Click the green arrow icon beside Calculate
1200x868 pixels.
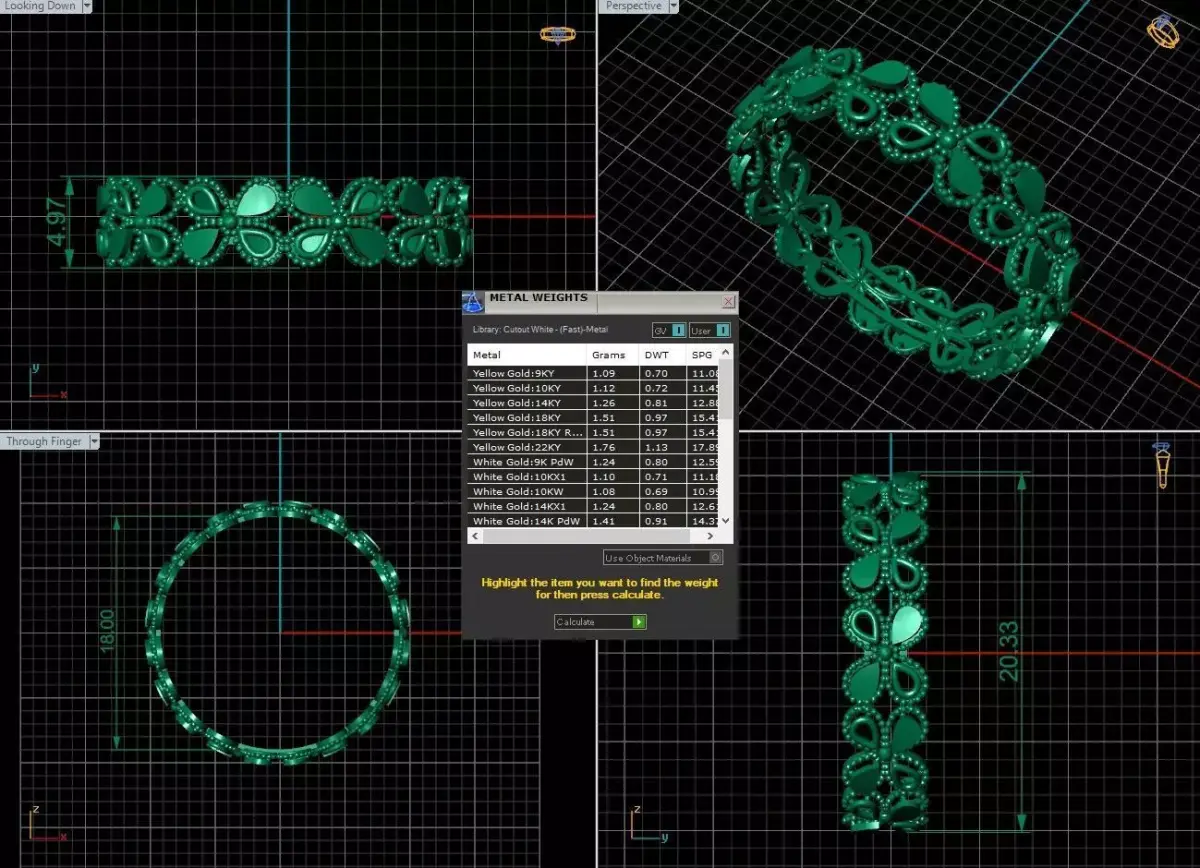click(639, 622)
